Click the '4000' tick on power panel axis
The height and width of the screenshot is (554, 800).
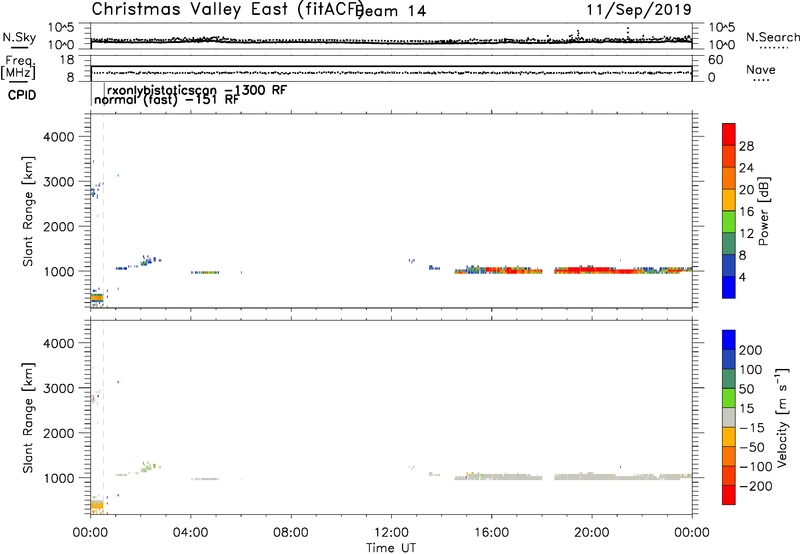(x=59, y=137)
